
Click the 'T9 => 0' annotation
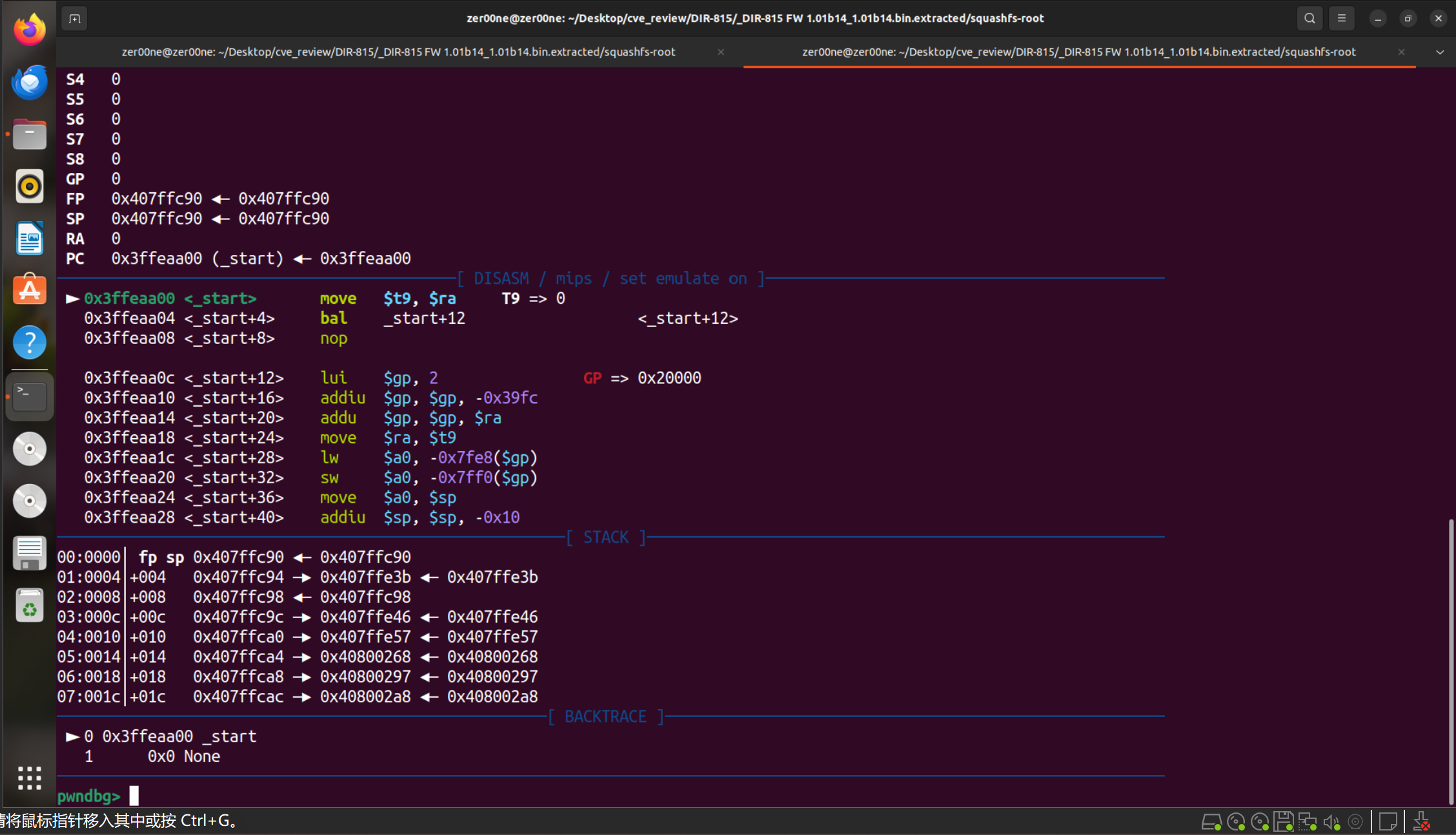coord(534,299)
